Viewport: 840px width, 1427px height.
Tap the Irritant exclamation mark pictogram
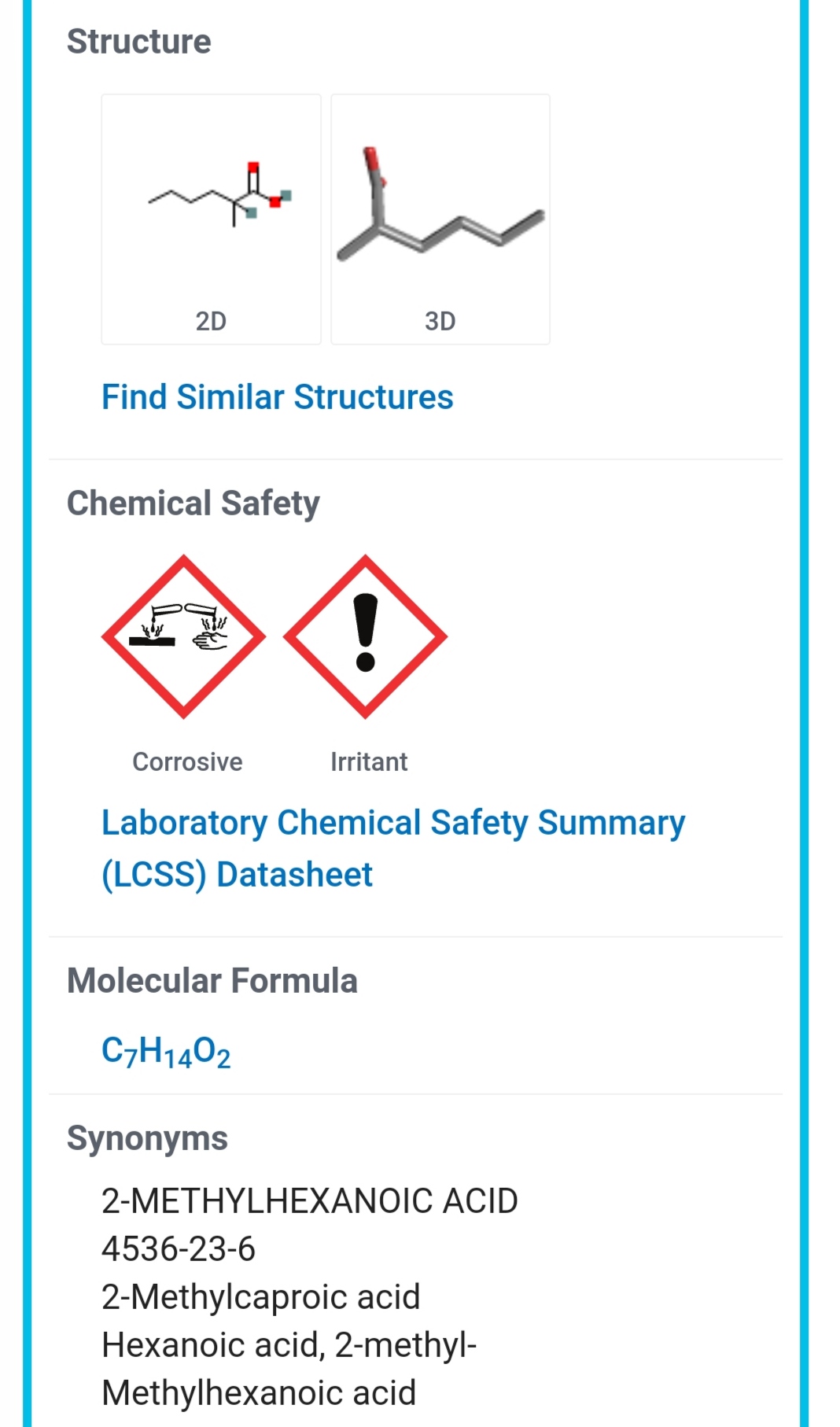point(365,636)
